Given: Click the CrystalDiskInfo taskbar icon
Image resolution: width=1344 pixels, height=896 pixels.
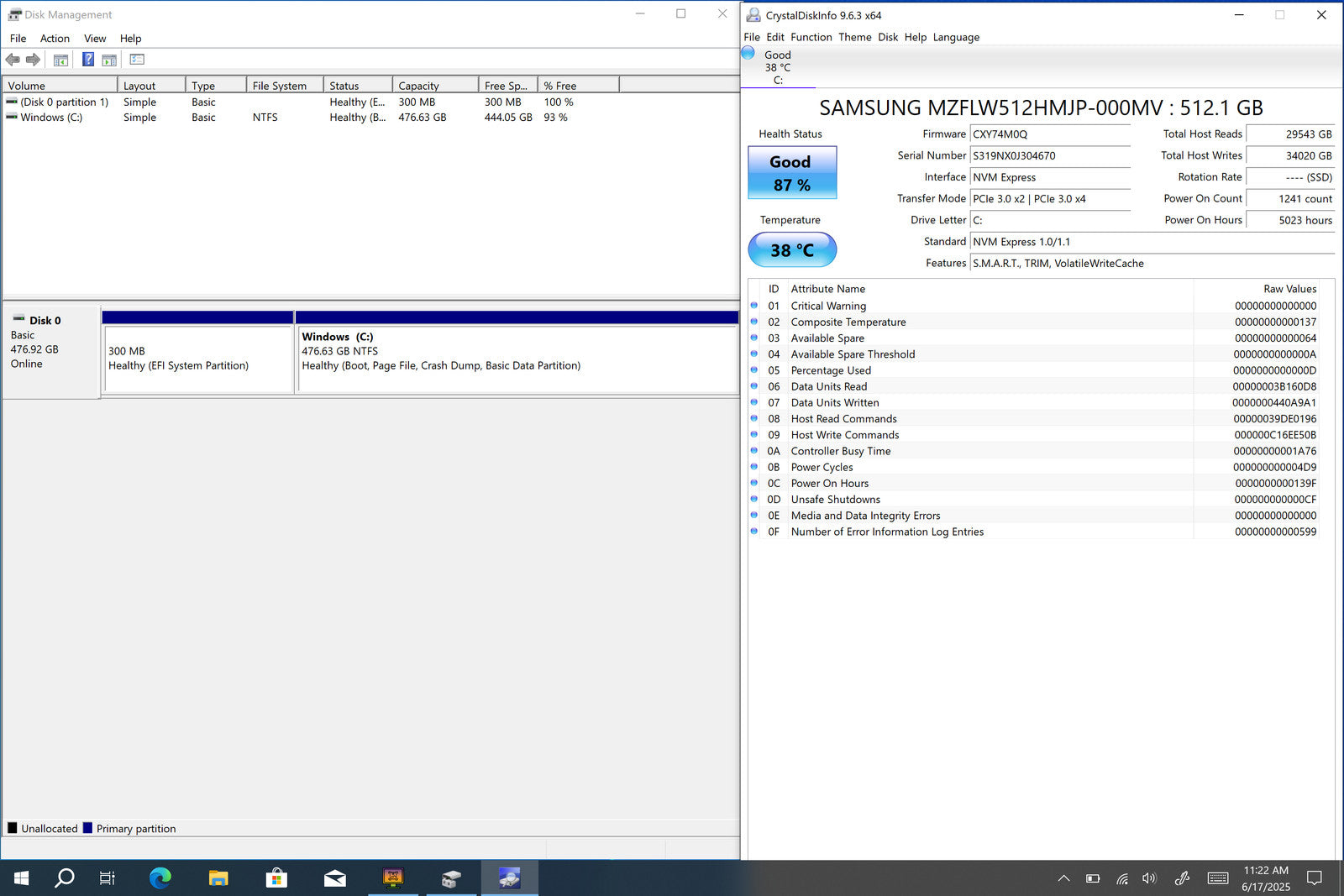Looking at the screenshot, I should pyautogui.click(x=509, y=878).
